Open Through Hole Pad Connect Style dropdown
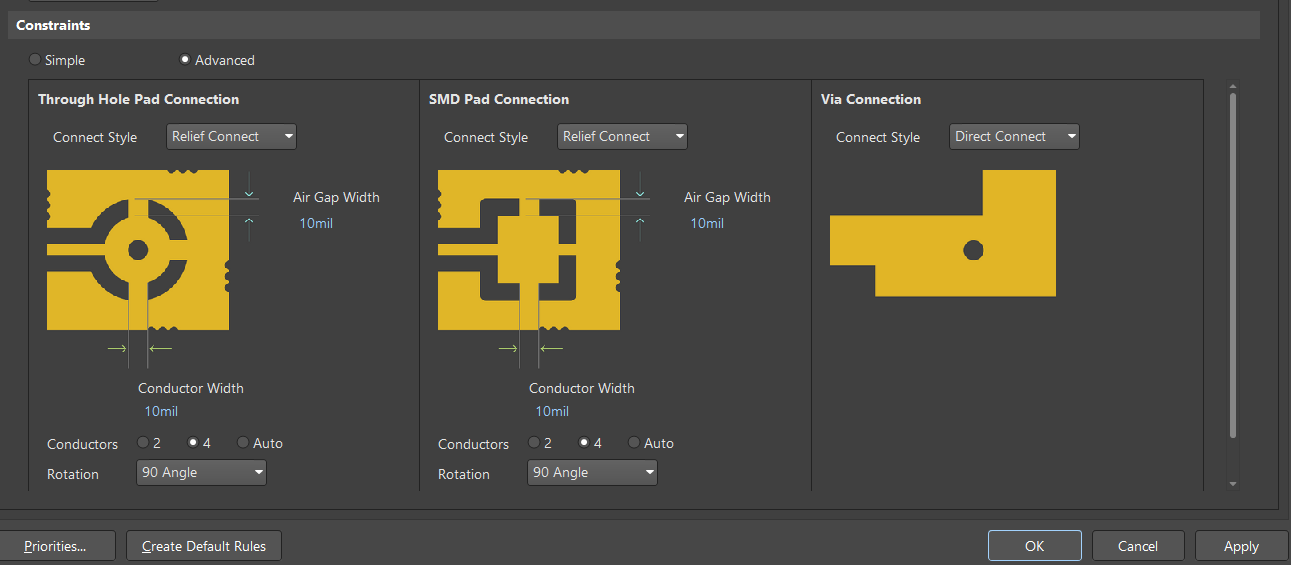The image size is (1291, 565). (x=231, y=137)
